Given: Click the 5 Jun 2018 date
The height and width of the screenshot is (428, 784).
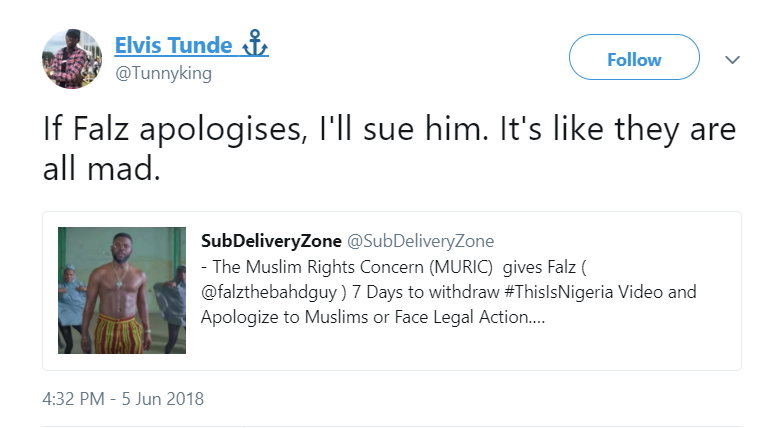Looking at the screenshot, I should tap(163, 398).
